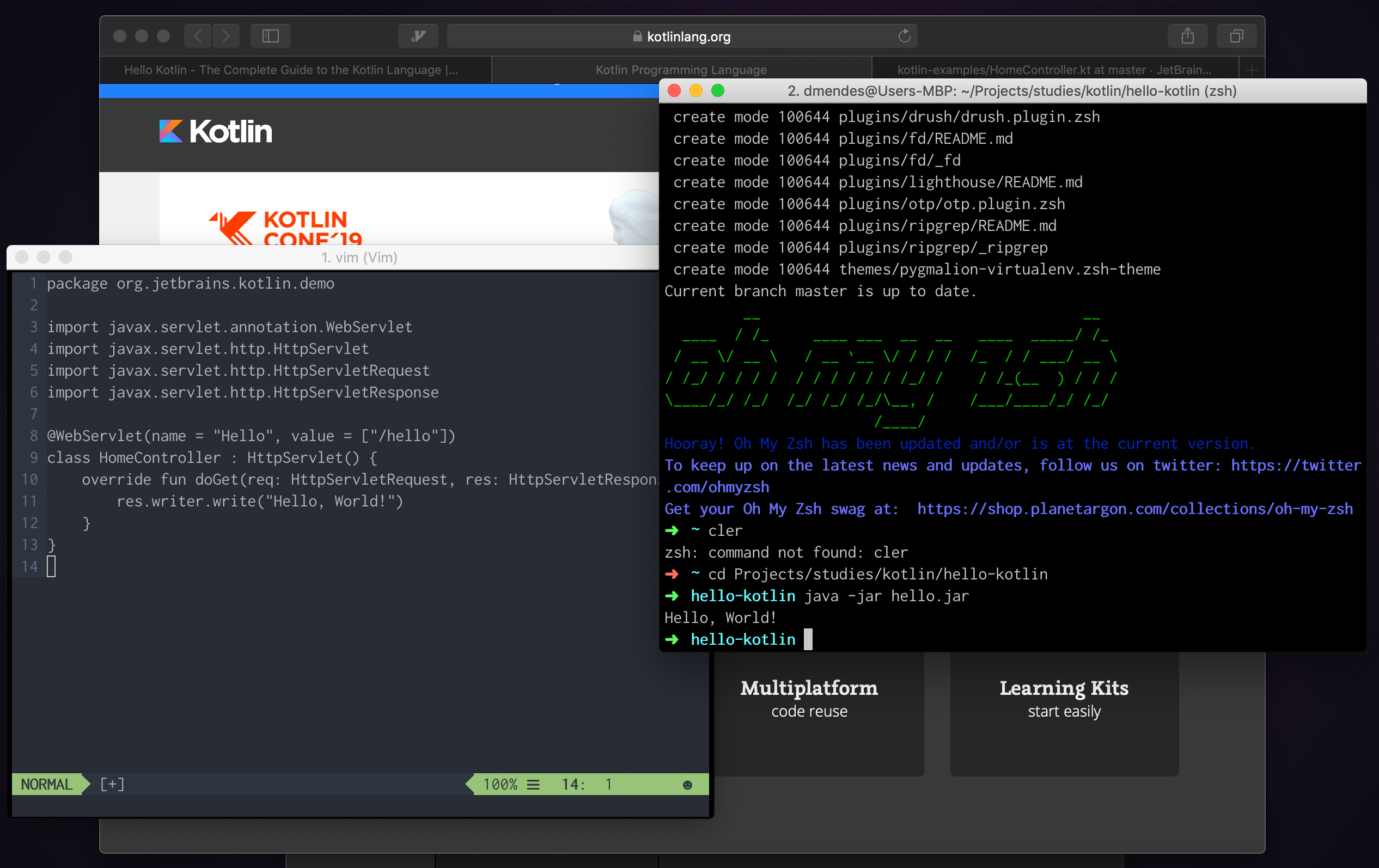Click the forward navigation arrow

[x=226, y=35]
